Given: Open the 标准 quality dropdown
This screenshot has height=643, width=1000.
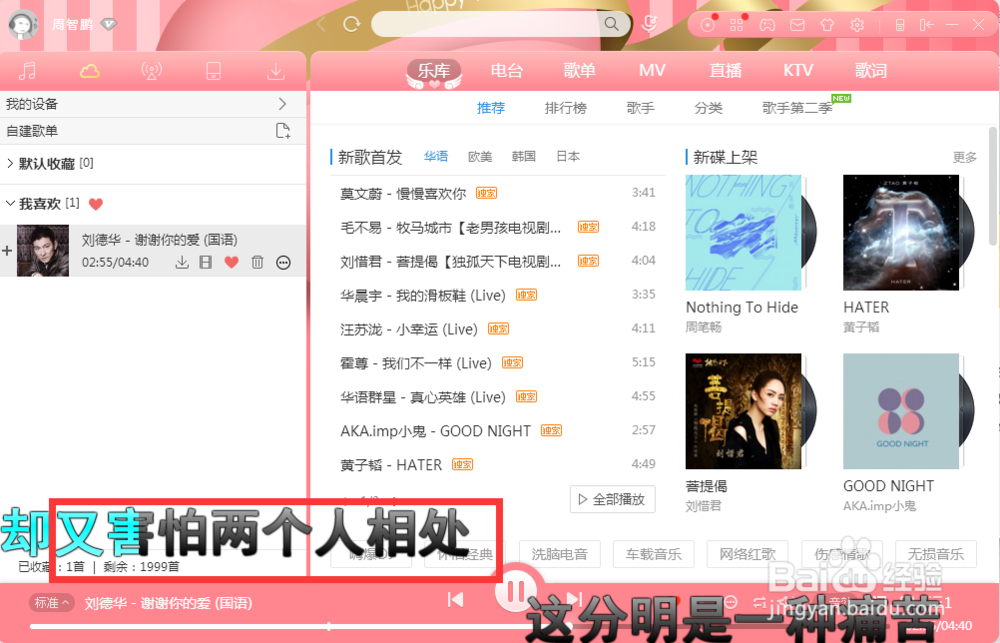Looking at the screenshot, I should [x=52, y=603].
